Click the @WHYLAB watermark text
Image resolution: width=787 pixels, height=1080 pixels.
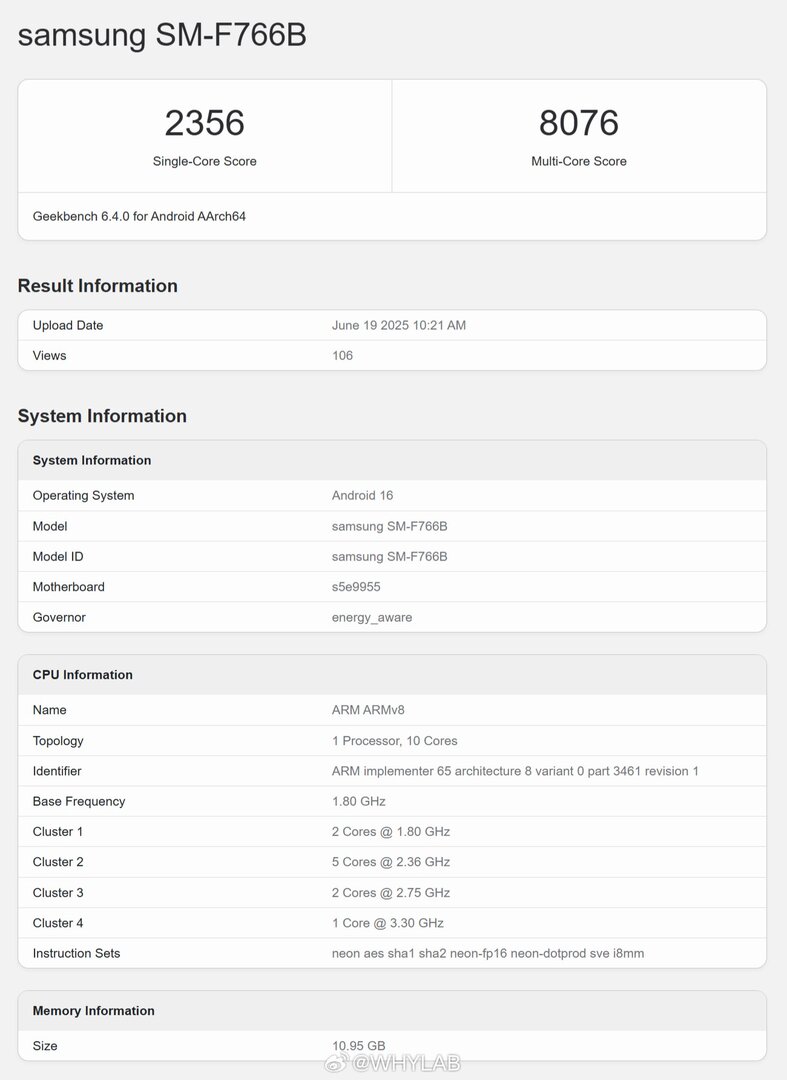(406, 1063)
